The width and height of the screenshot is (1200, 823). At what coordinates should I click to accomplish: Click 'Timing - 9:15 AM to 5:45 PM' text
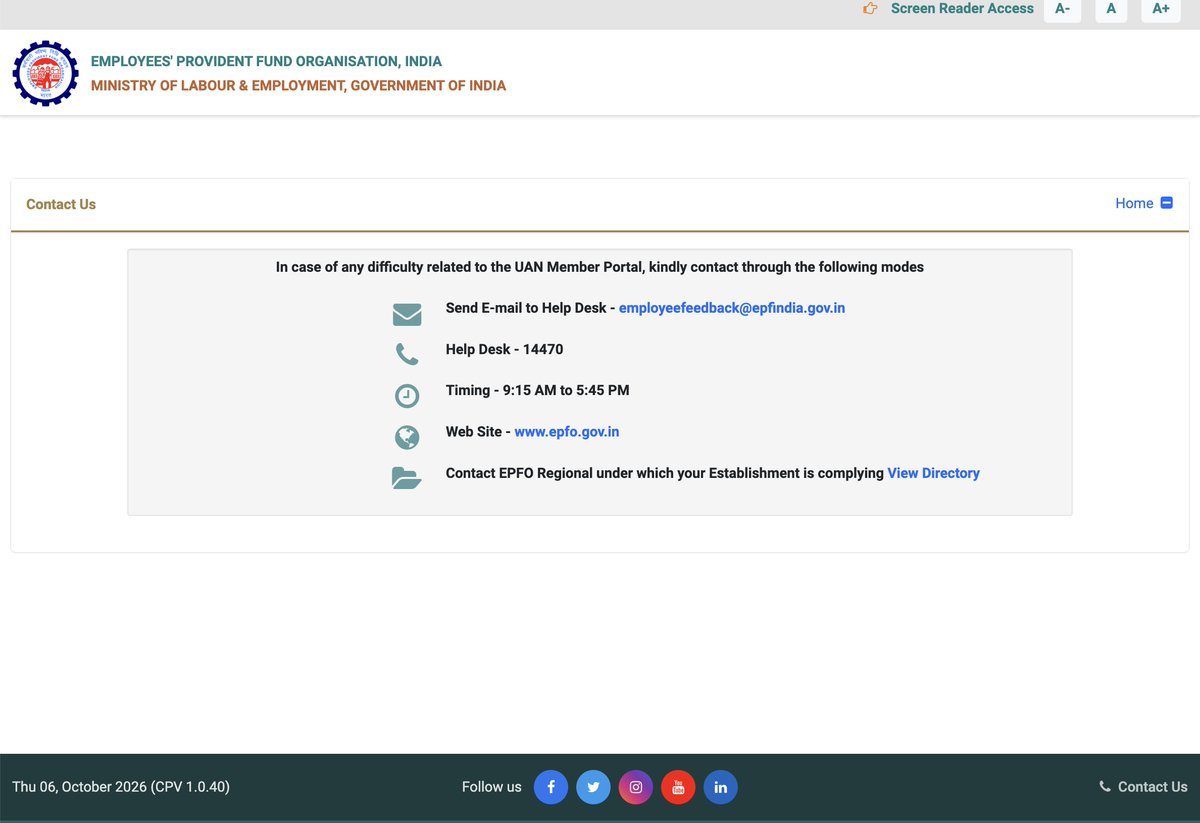tap(538, 390)
